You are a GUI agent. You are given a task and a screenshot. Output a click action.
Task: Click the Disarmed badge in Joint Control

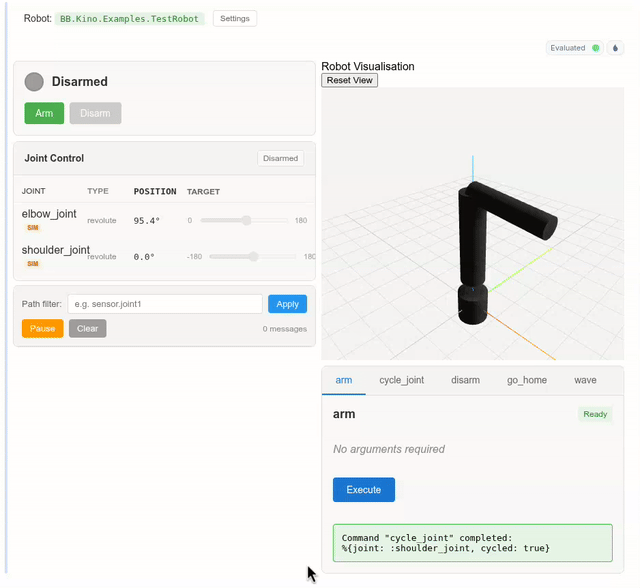point(280,158)
